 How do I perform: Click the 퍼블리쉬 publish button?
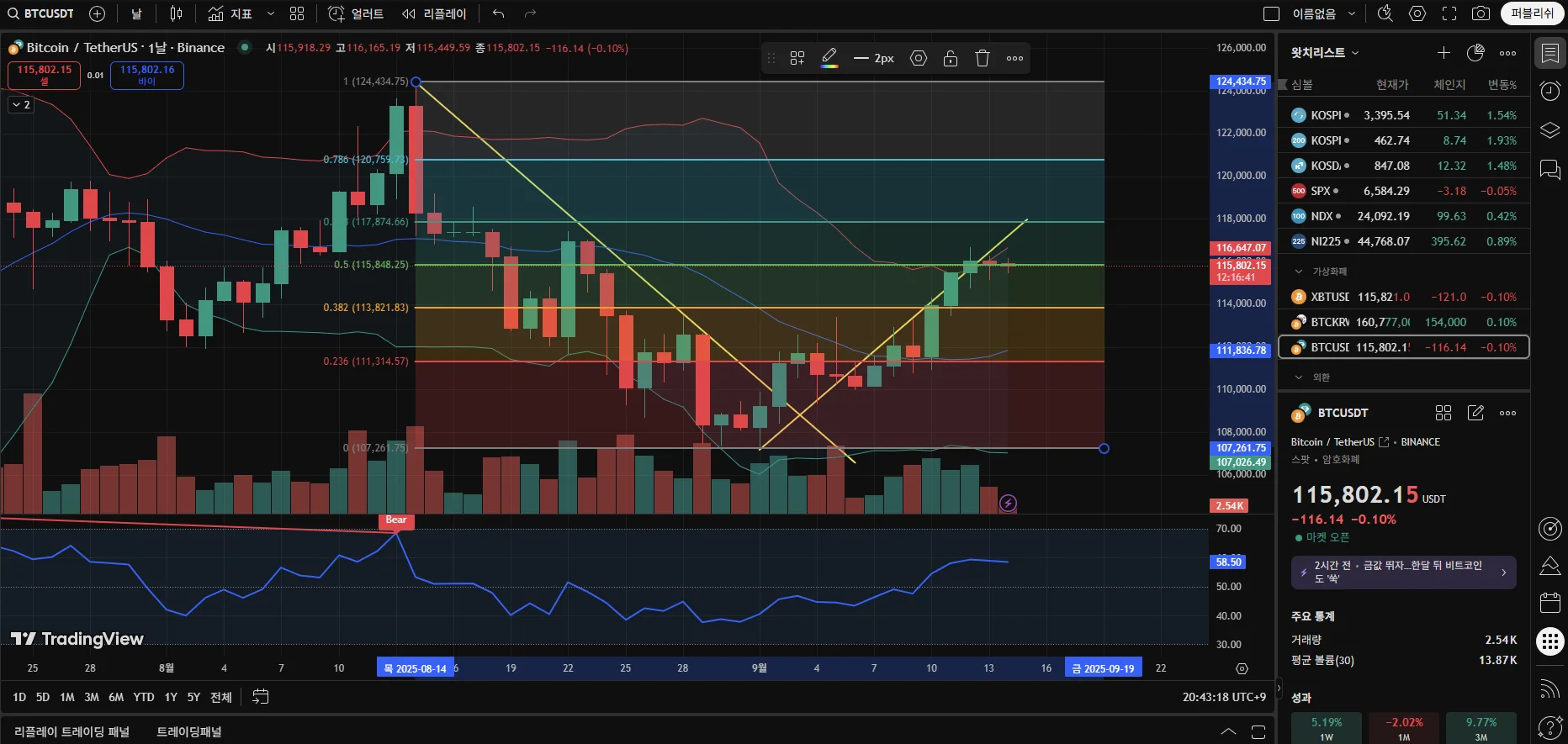1532,13
